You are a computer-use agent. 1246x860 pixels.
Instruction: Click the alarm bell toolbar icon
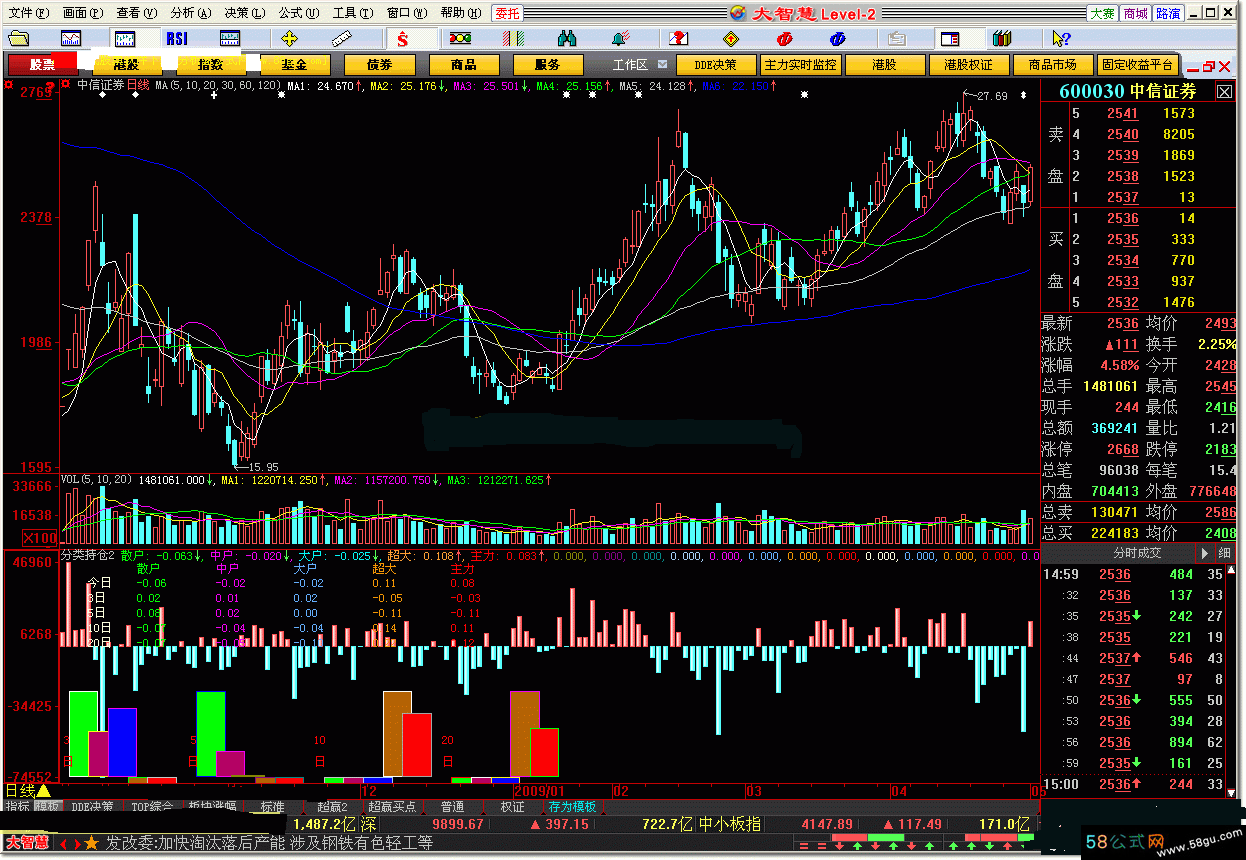click(620, 39)
